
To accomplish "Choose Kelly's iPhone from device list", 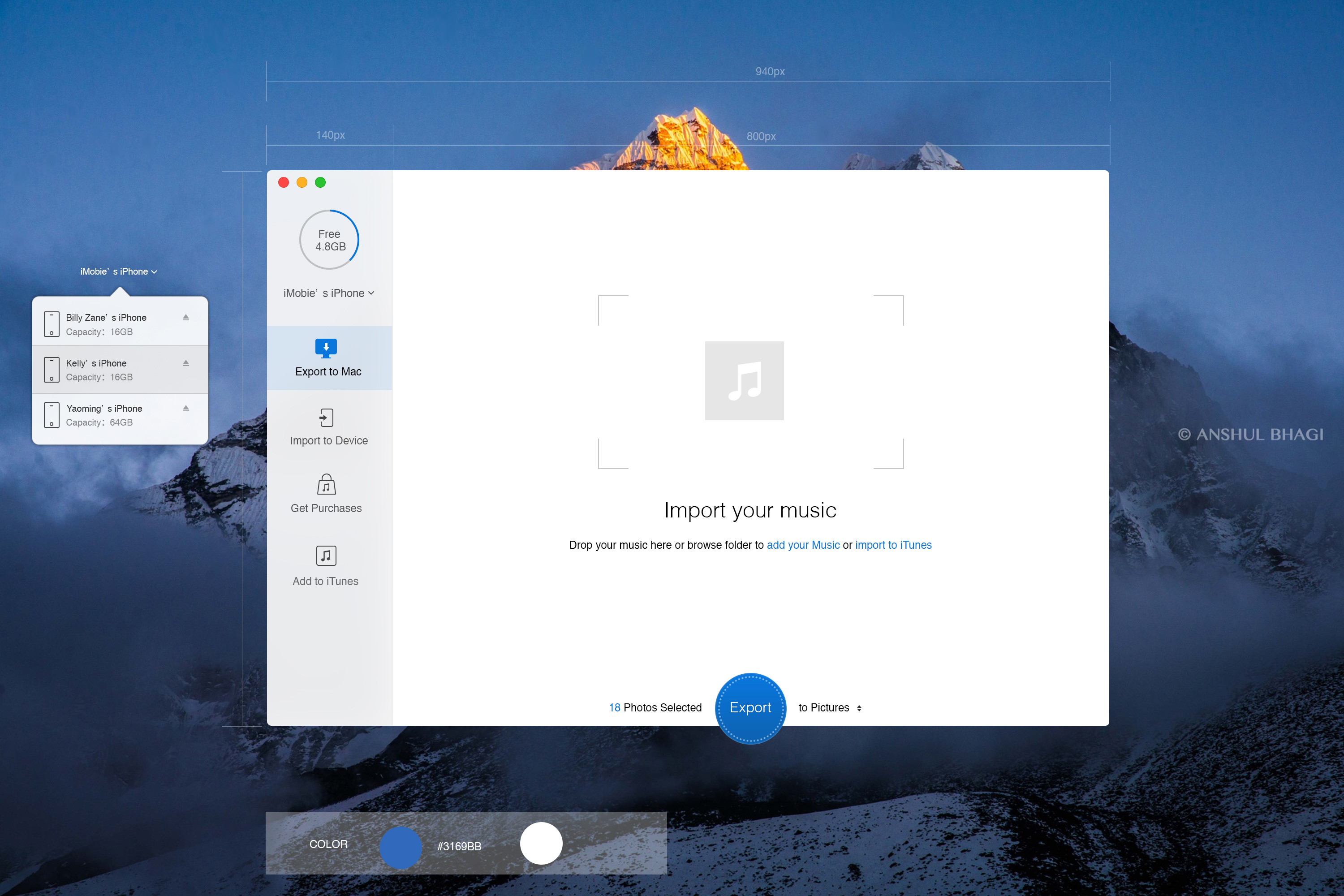I will (120, 370).
